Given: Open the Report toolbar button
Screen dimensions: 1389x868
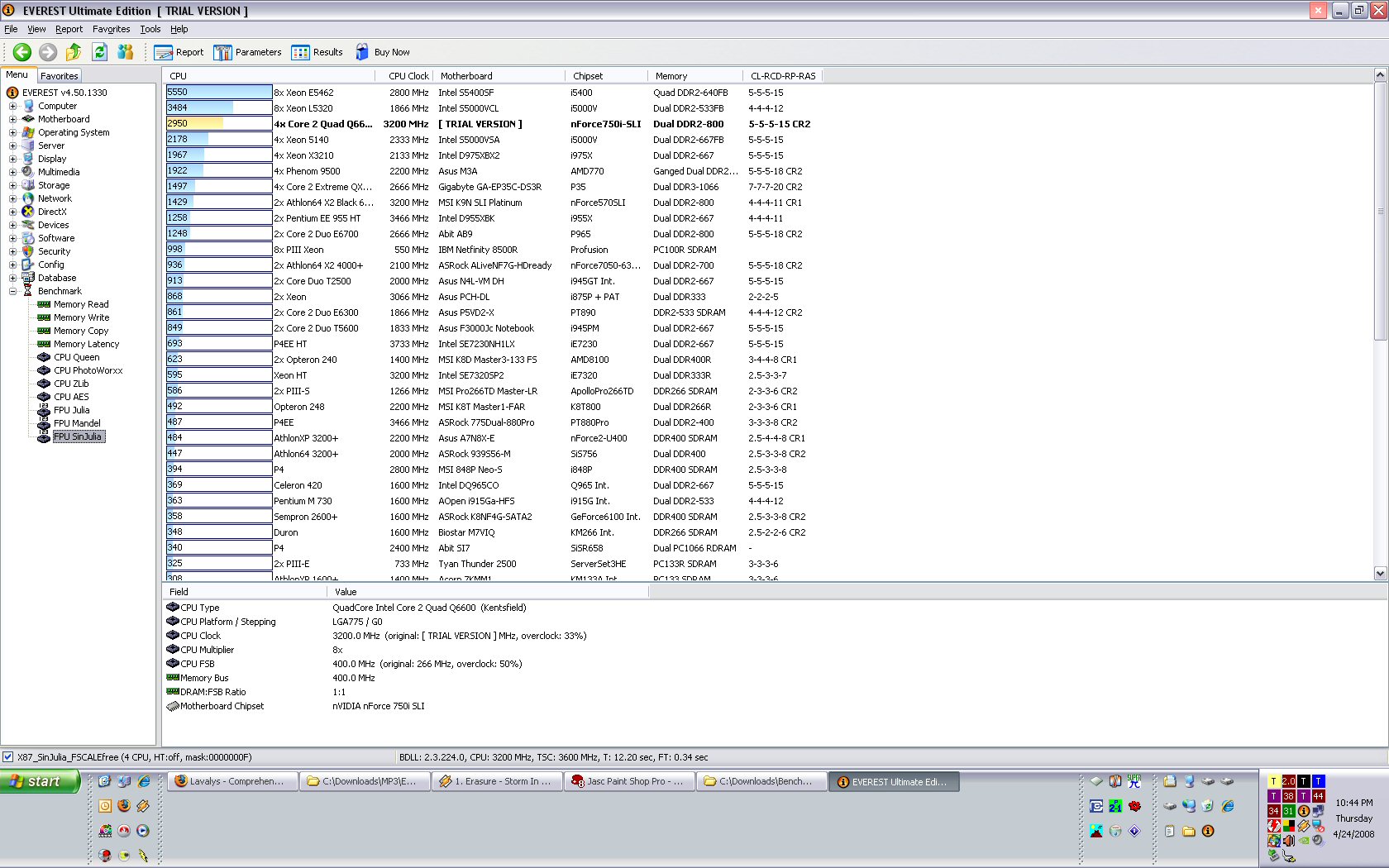Looking at the screenshot, I should [179, 52].
